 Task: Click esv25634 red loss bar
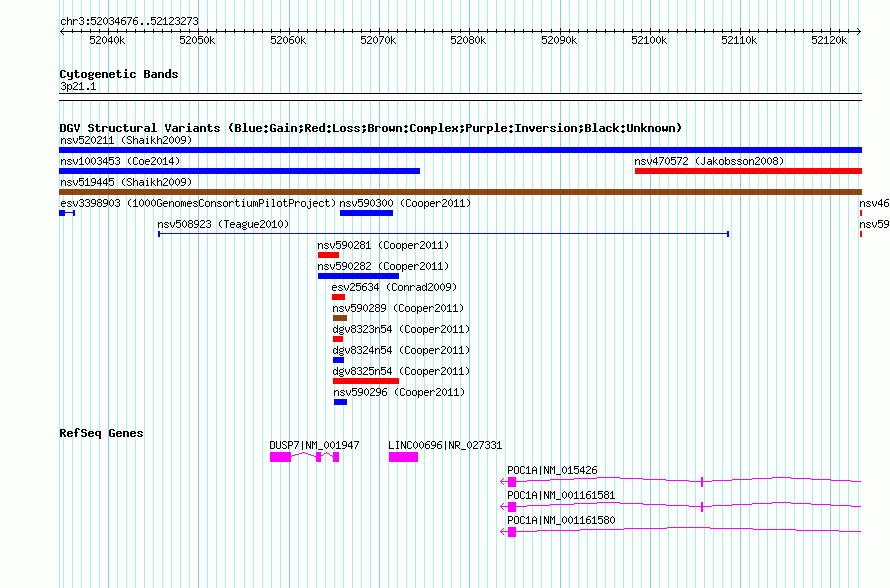tap(338, 297)
